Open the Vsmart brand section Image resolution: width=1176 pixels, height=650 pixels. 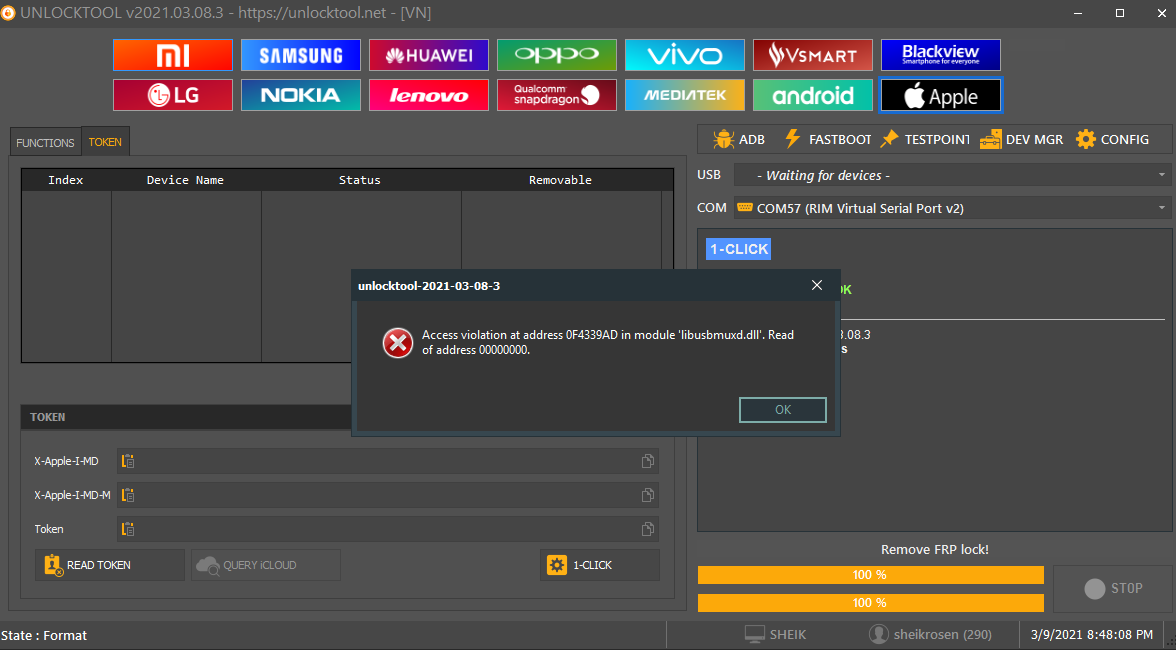(813, 55)
